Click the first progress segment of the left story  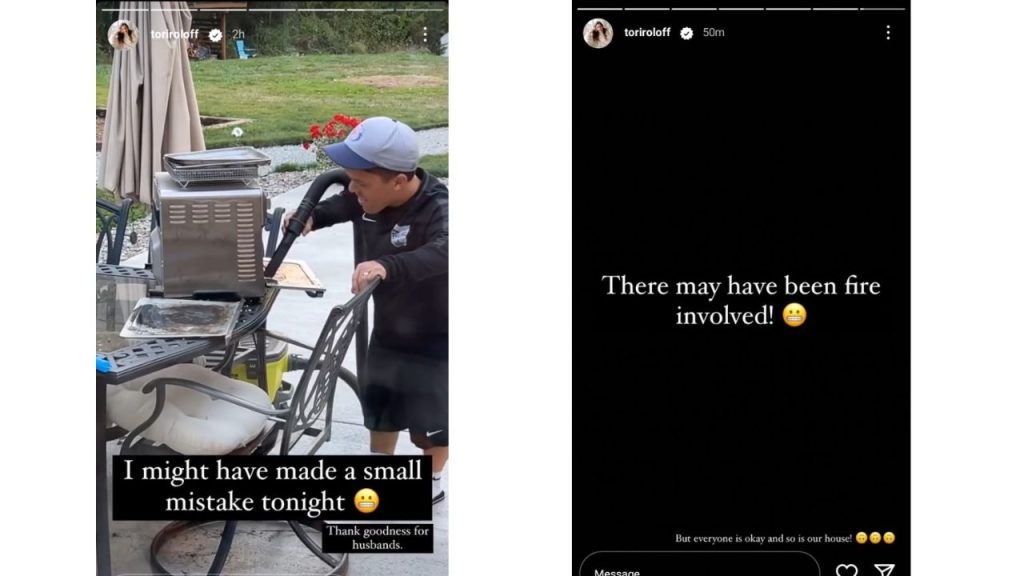125,10
